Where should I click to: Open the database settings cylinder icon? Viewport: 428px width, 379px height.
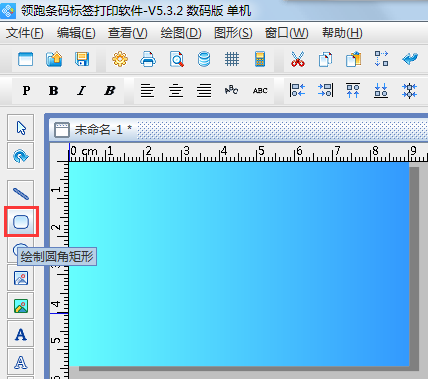(x=204, y=59)
